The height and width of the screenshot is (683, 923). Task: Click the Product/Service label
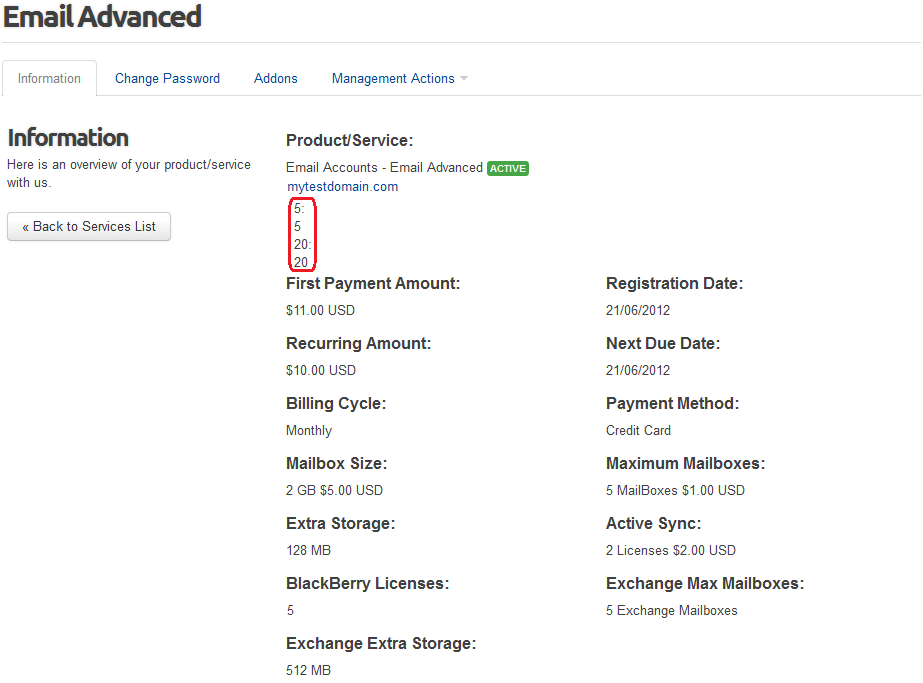point(350,141)
